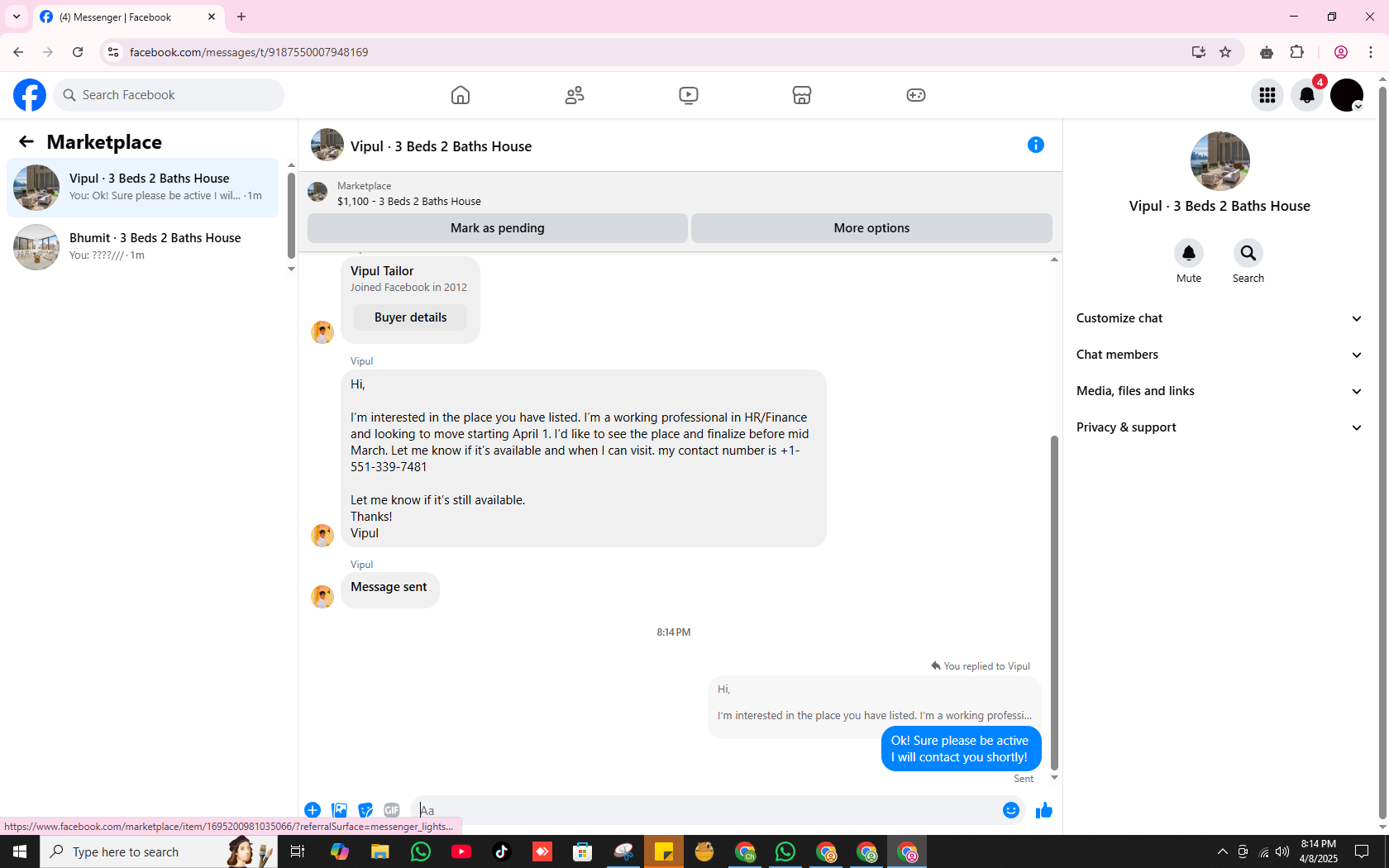Open the browser extensions puzzle icon
This screenshot has height=868, width=1389.
pos(1296,52)
